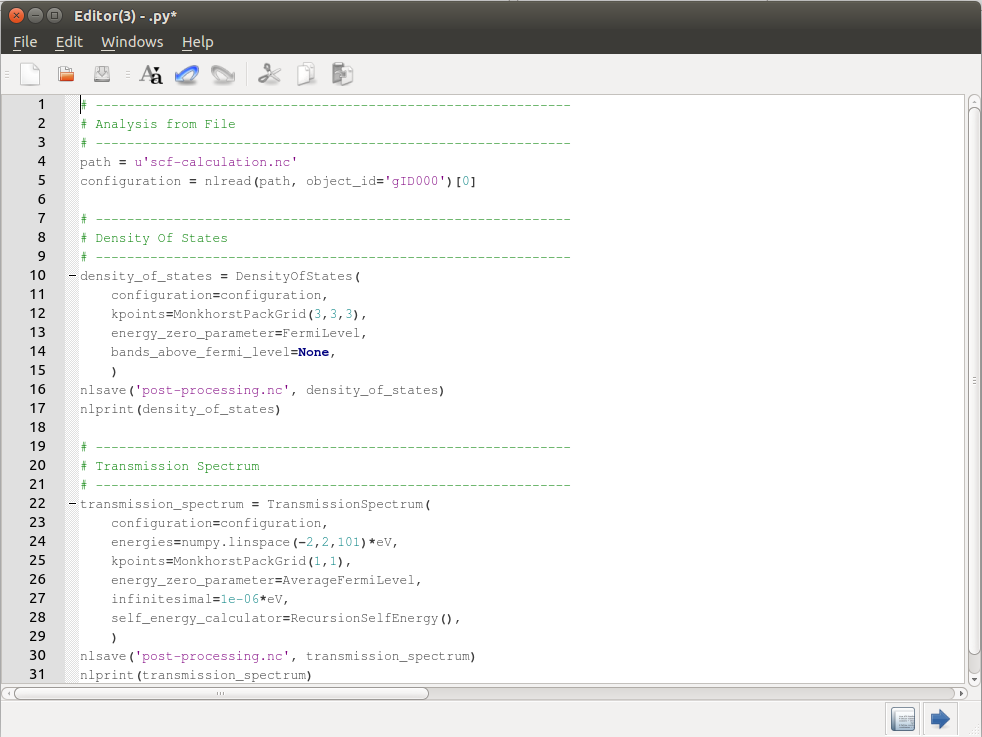Viewport: 982px width, 737px height.
Task: Maximize the Editor window
Action: (x=55, y=16)
